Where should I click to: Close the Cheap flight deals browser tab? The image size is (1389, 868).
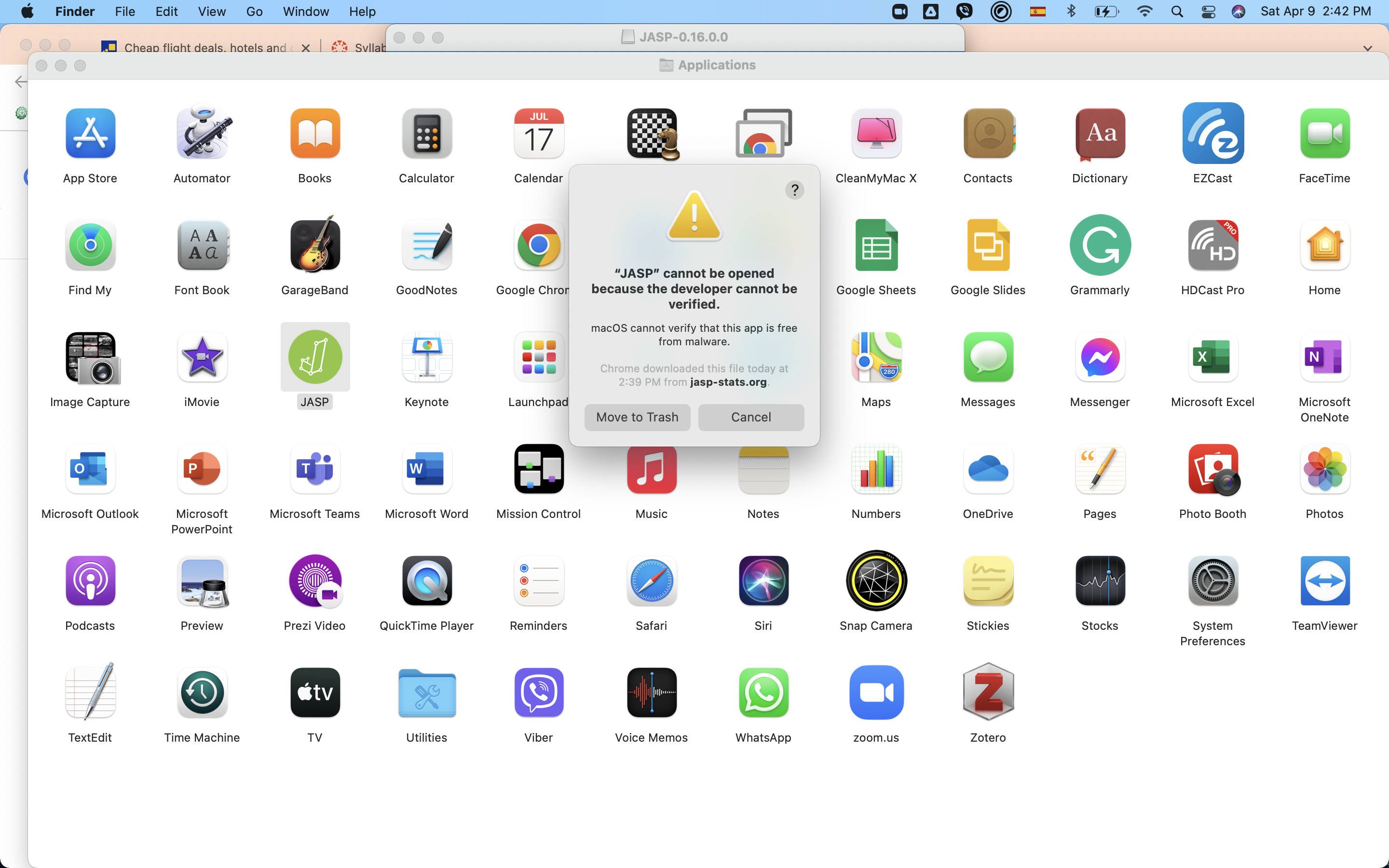click(306, 48)
